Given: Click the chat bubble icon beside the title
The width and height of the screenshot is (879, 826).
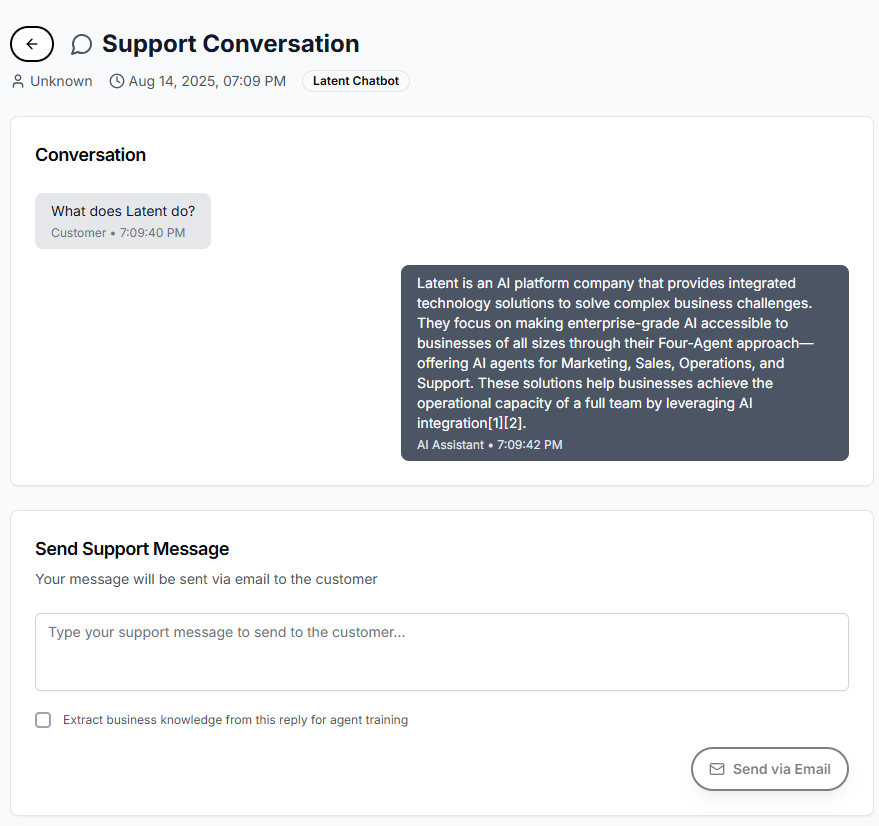Looking at the screenshot, I should point(82,45).
